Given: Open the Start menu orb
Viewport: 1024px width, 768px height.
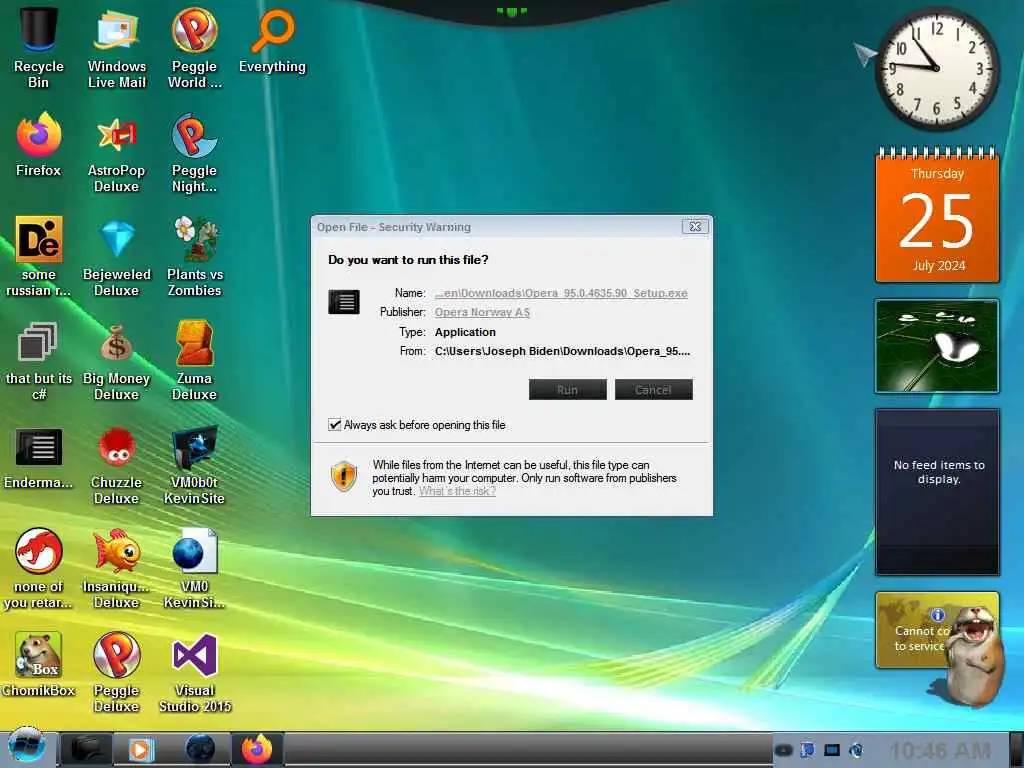Looking at the screenshot, I should pyautogui.click(x=26, y=746).
